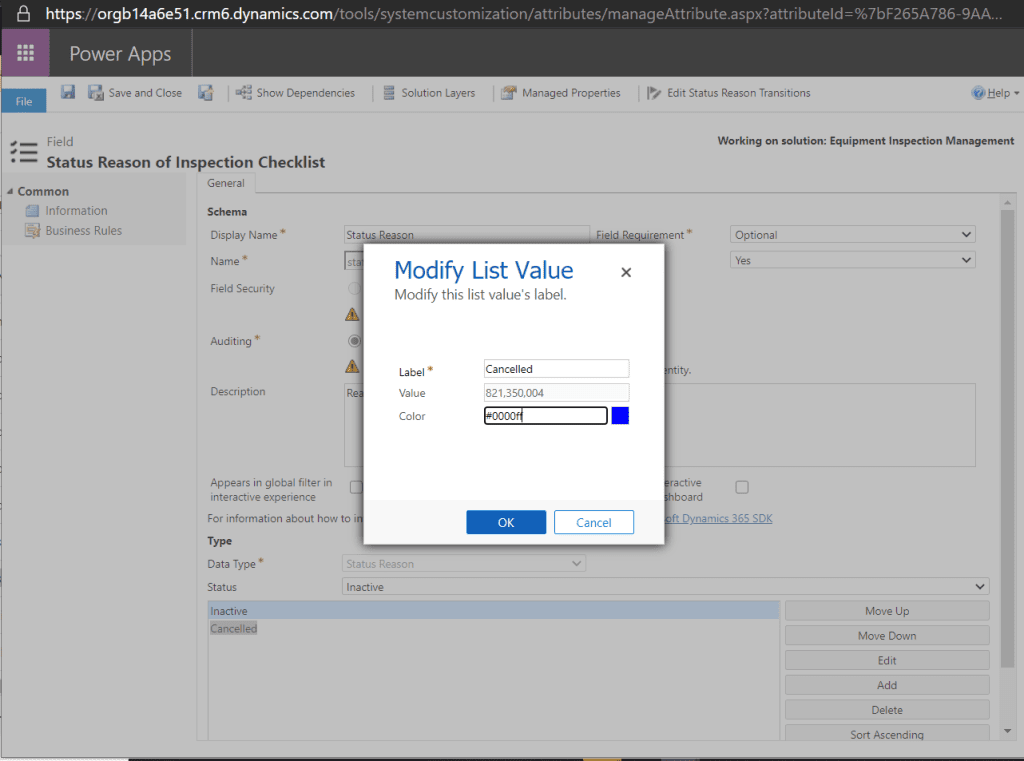Screen dimensions: 1024x761
Task: Expand the dropdown showing Yes
Action: 851,260
